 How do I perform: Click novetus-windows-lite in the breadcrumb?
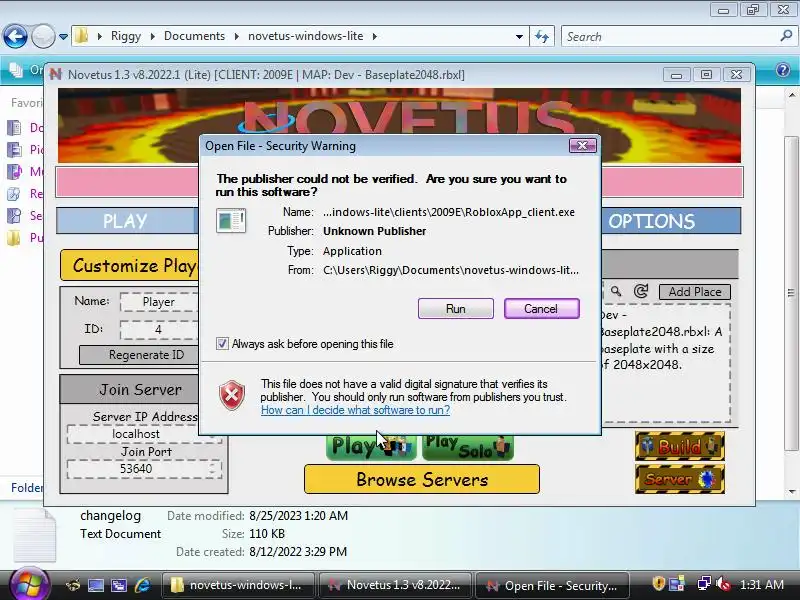click(x=306, y=36)
